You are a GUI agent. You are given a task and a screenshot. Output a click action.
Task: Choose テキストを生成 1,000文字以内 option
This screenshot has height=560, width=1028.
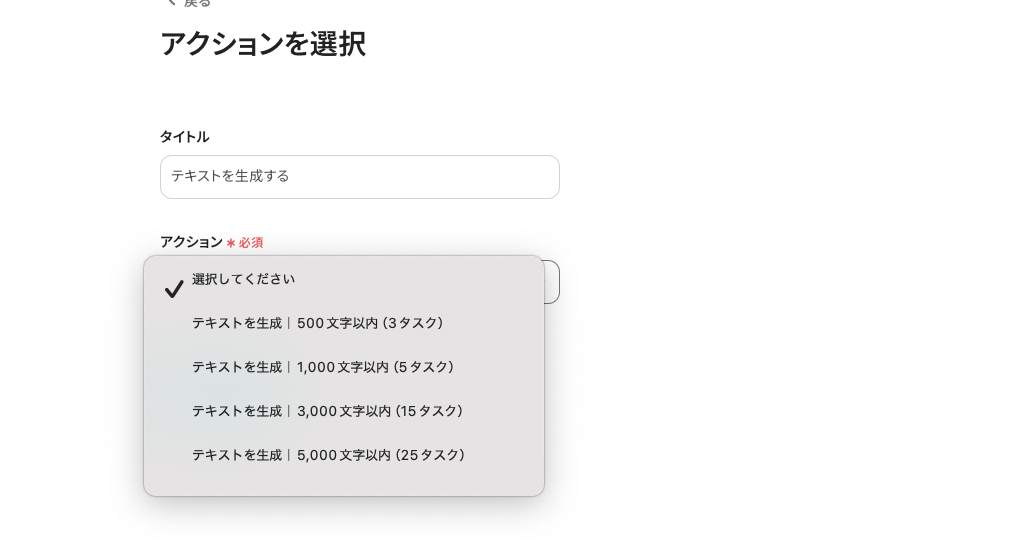(322, 368)
